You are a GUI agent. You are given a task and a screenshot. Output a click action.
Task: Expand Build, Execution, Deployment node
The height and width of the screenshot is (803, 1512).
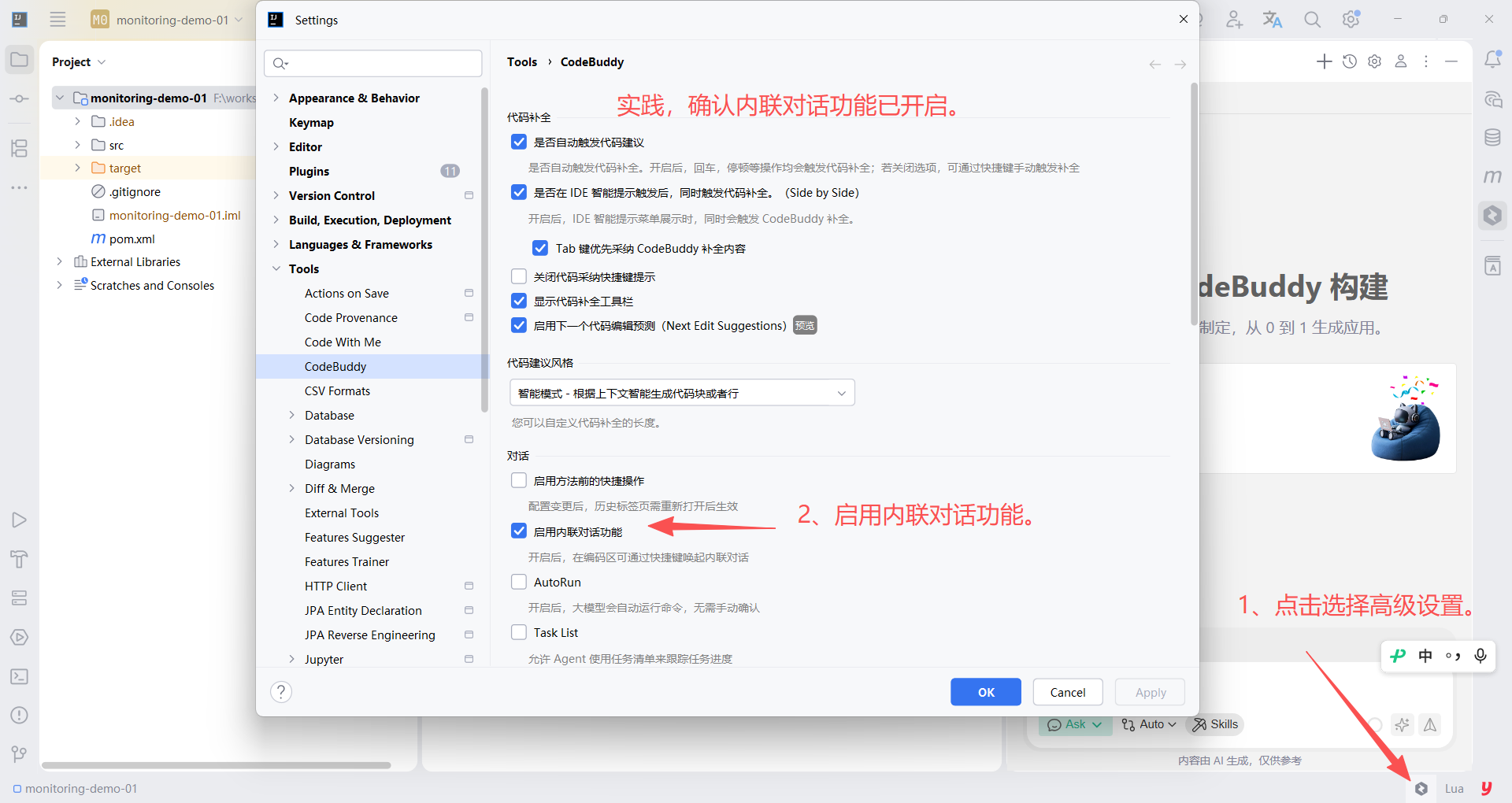[276, 220]
